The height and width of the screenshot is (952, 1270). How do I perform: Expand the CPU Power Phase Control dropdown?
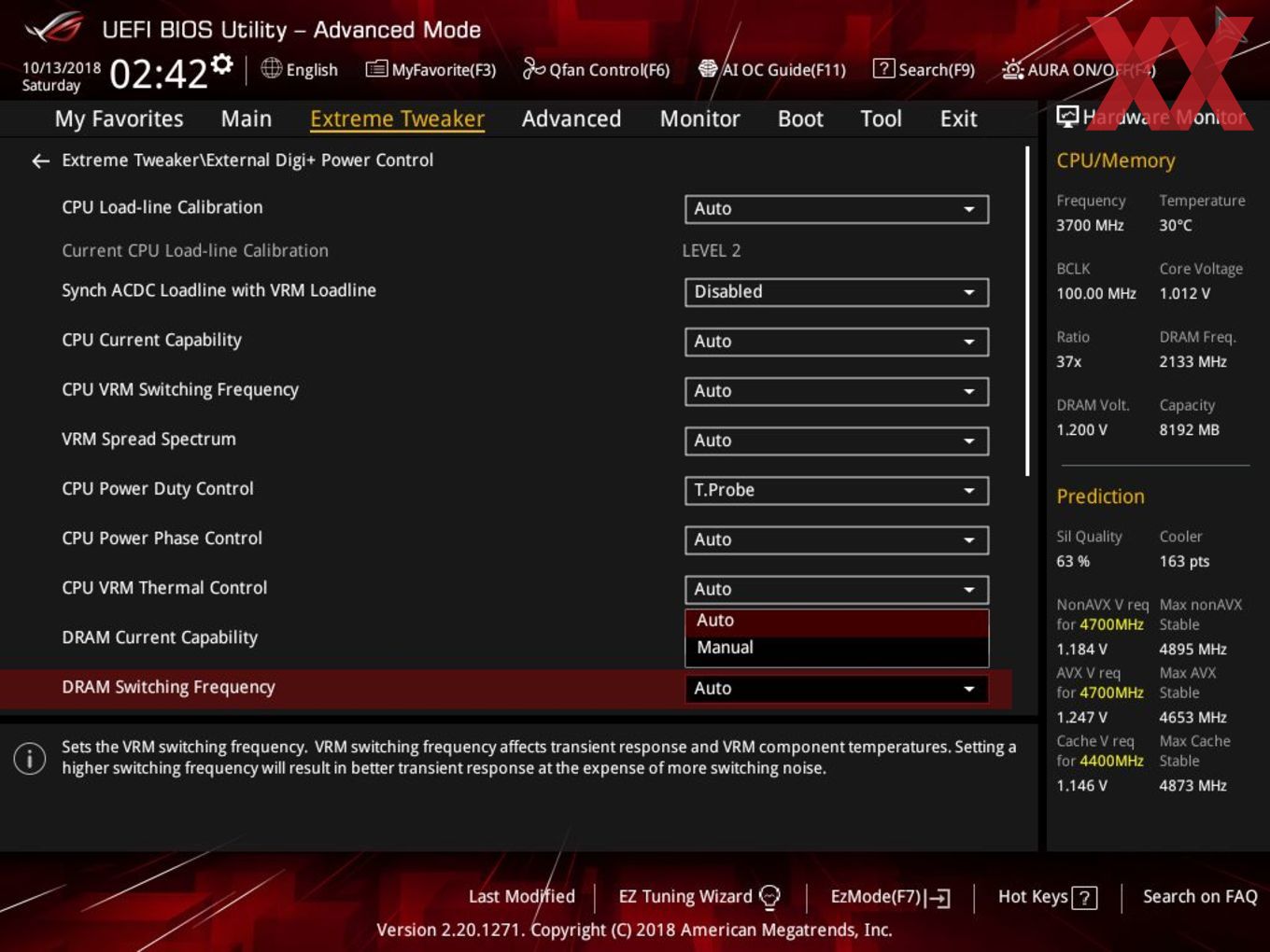[x=837, y=539]
